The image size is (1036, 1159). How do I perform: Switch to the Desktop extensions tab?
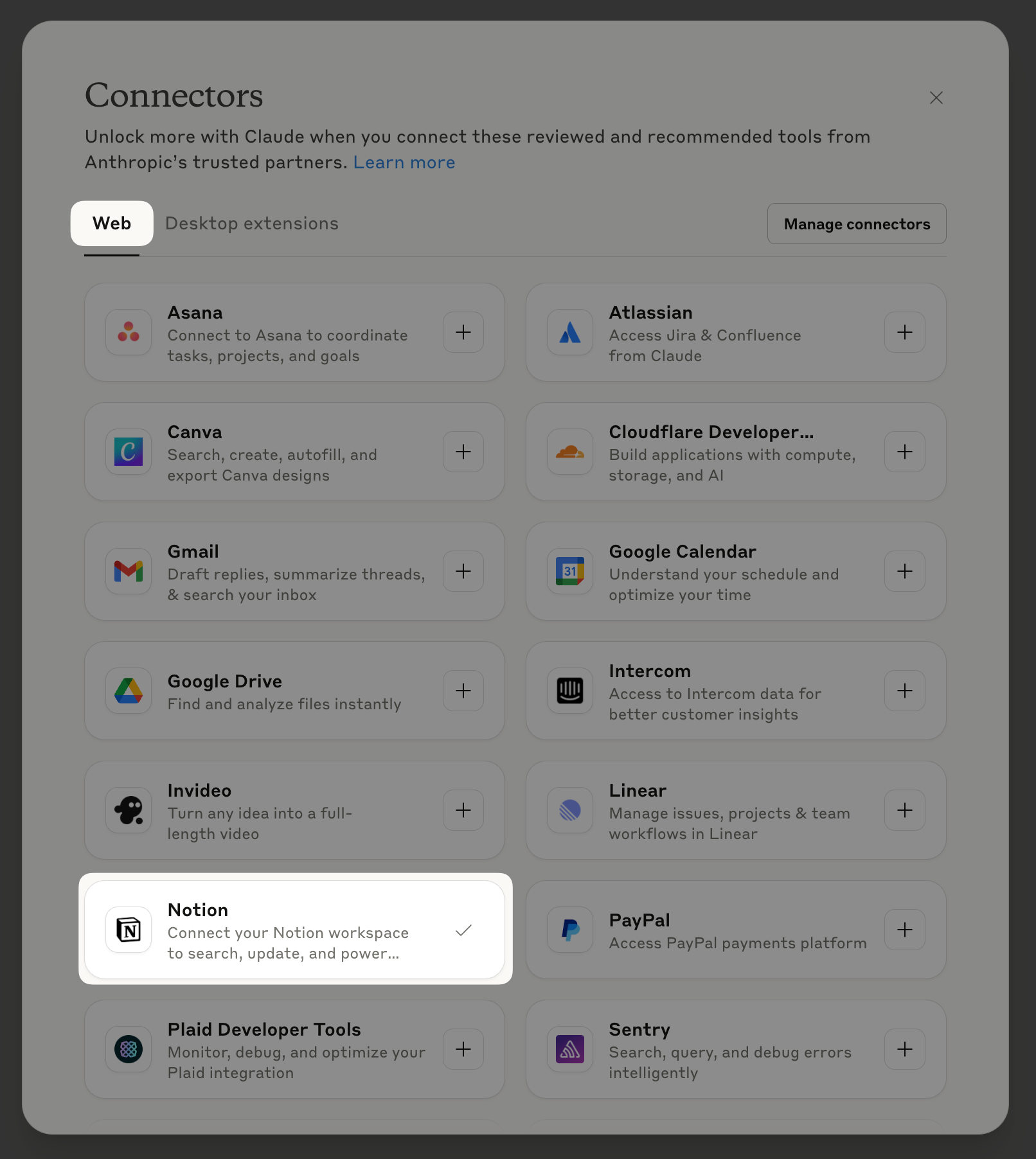pos(252,224)
